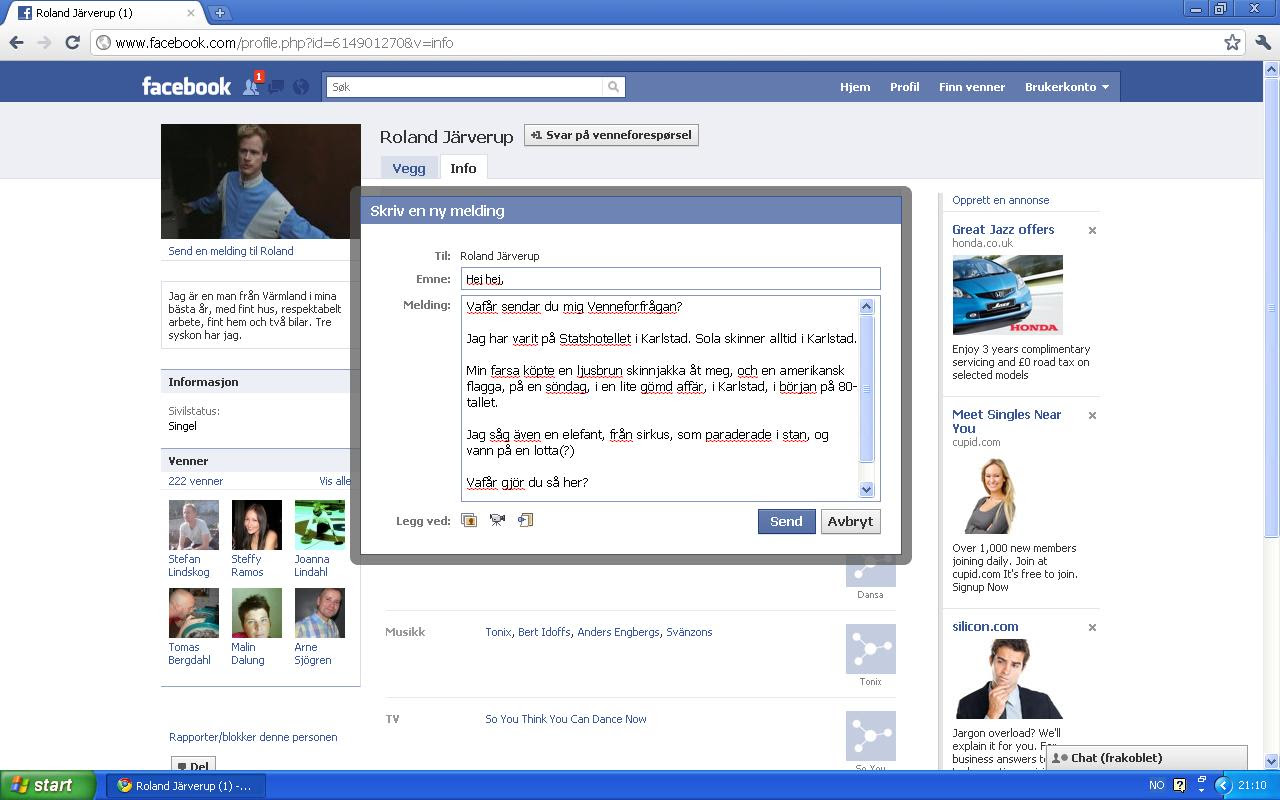1280x800 pixels.
Task: Click Windows Start button
Action: point(48,785)
